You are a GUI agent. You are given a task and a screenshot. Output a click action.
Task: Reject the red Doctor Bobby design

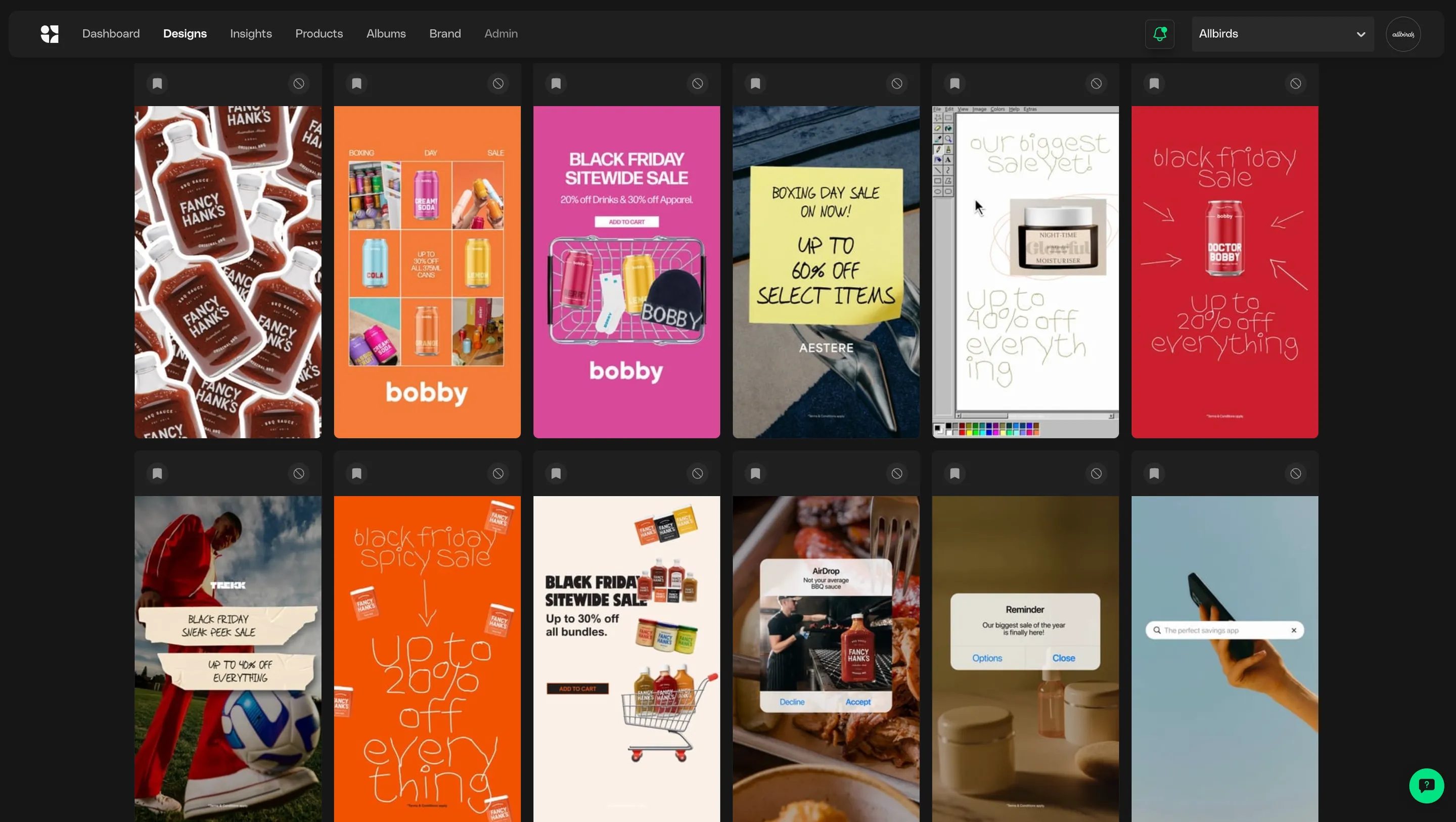(1295, 84)
